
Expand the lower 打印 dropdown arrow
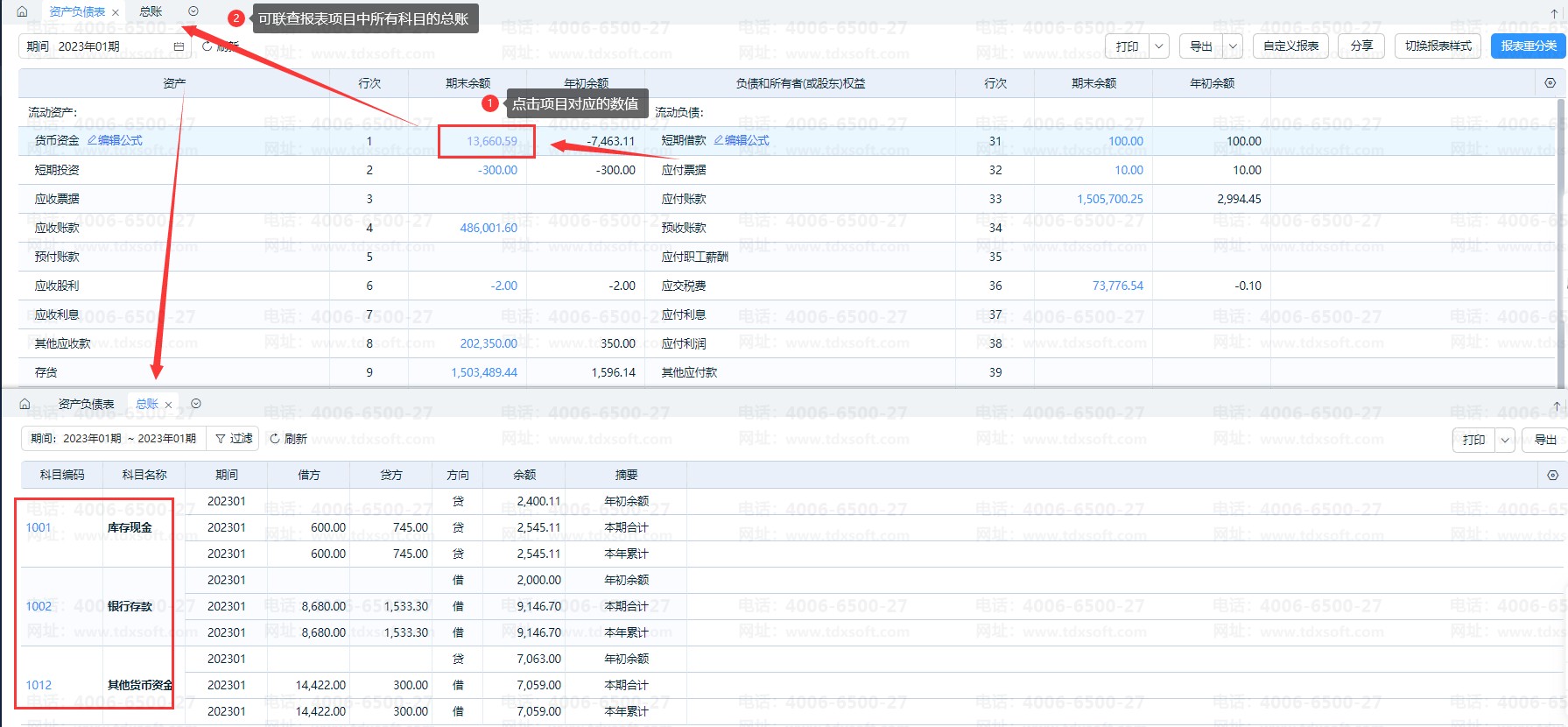click(1505, 440)
